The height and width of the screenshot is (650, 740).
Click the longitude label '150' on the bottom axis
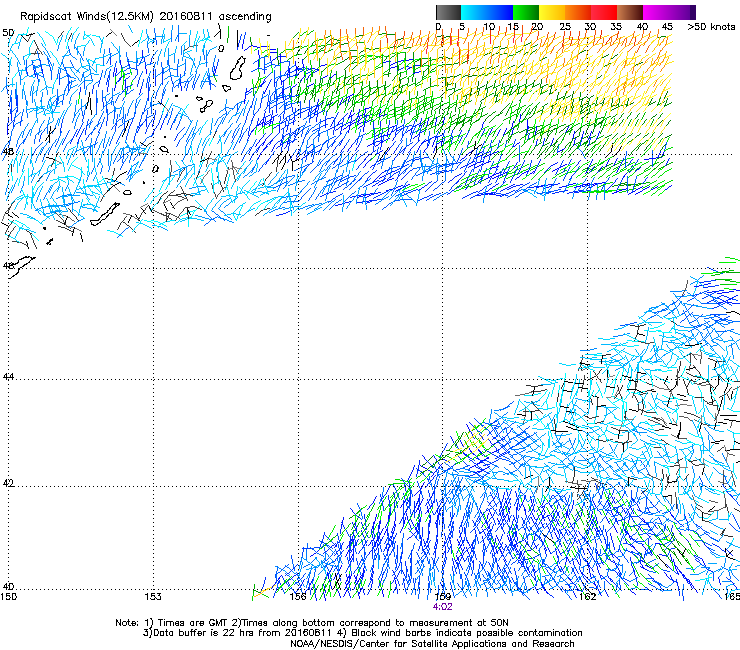click(x=8, y=597)
